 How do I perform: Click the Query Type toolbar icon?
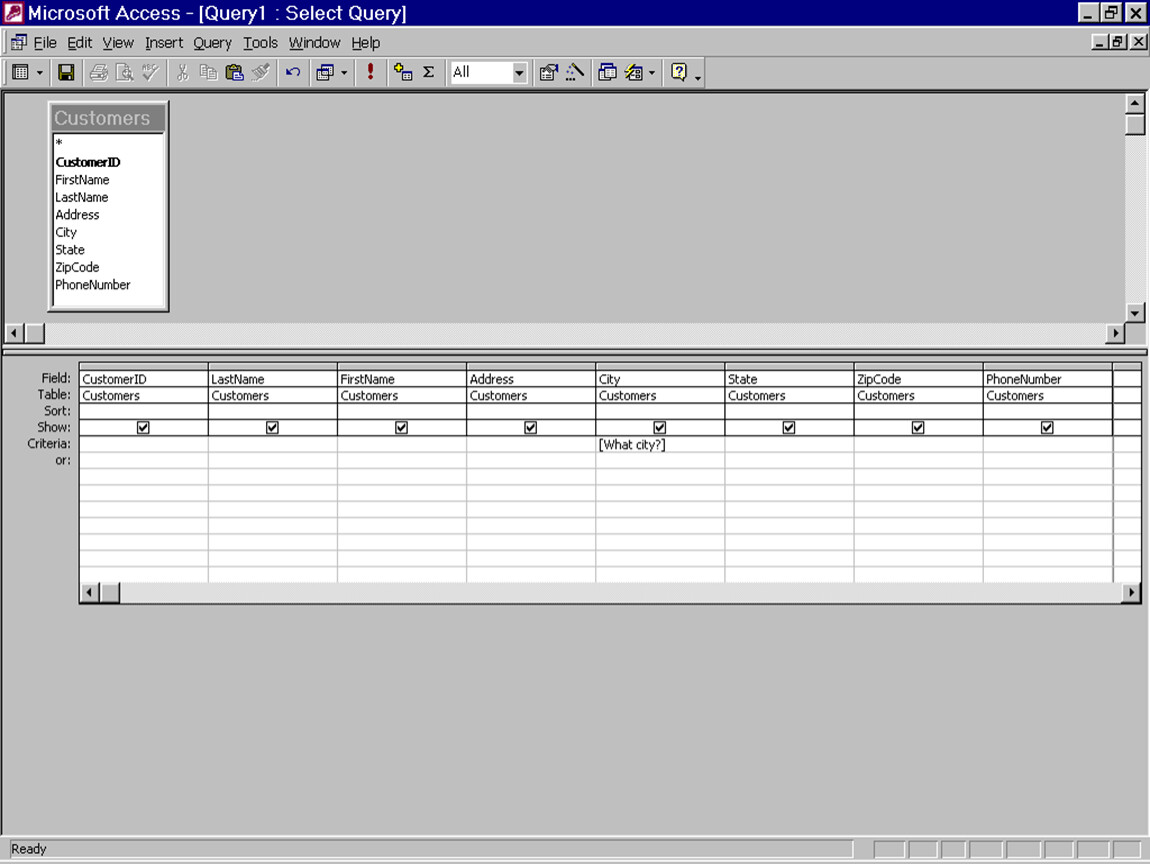point(325,72)
